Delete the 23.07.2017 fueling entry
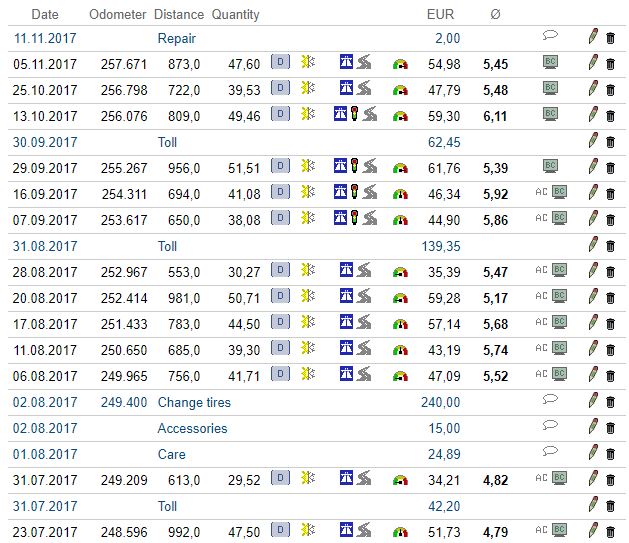This screenshot has width=629, height=543. pyautogui.click(x=610, y=531)
